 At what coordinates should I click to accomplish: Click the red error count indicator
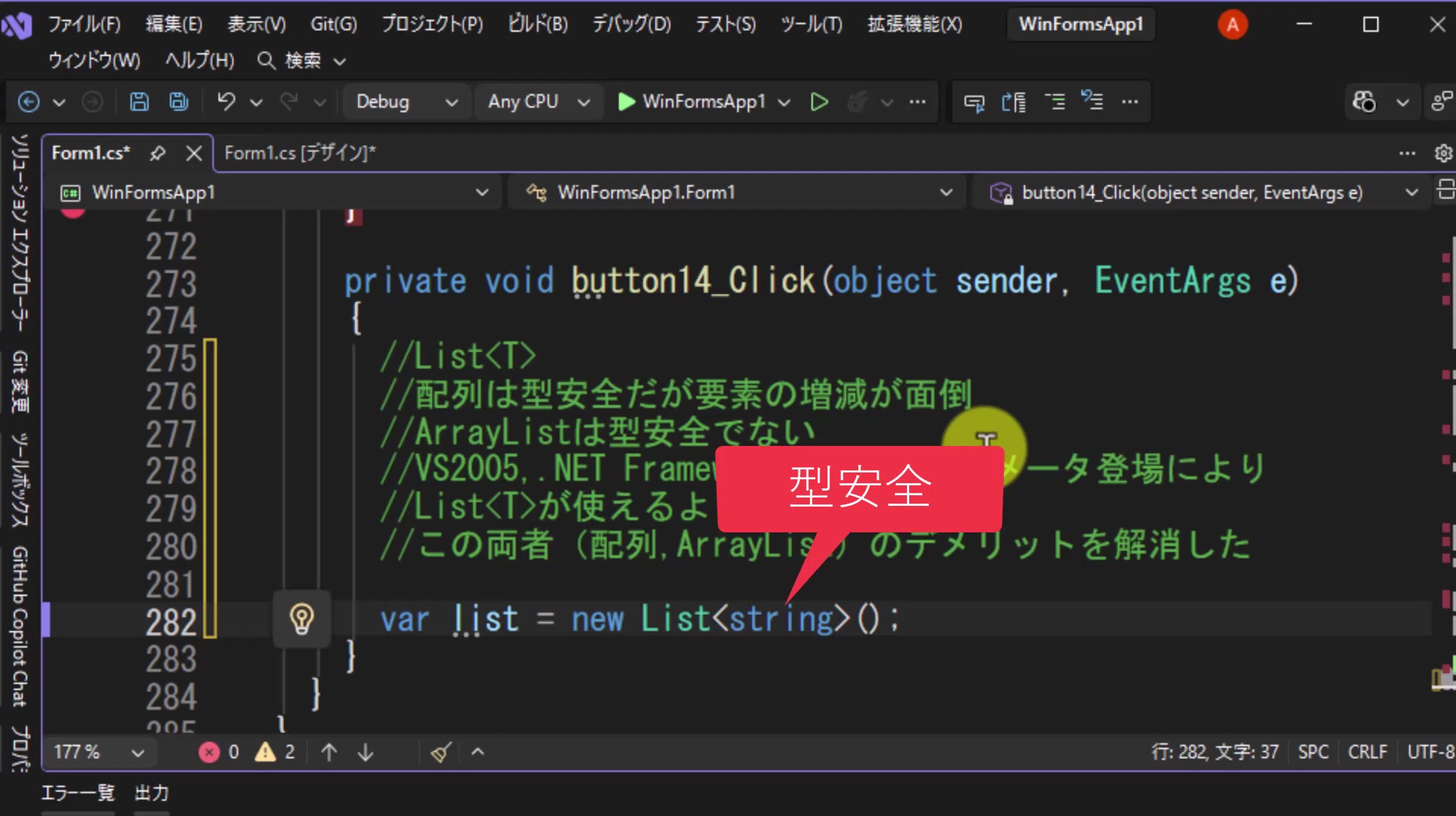tap(219, 752)
